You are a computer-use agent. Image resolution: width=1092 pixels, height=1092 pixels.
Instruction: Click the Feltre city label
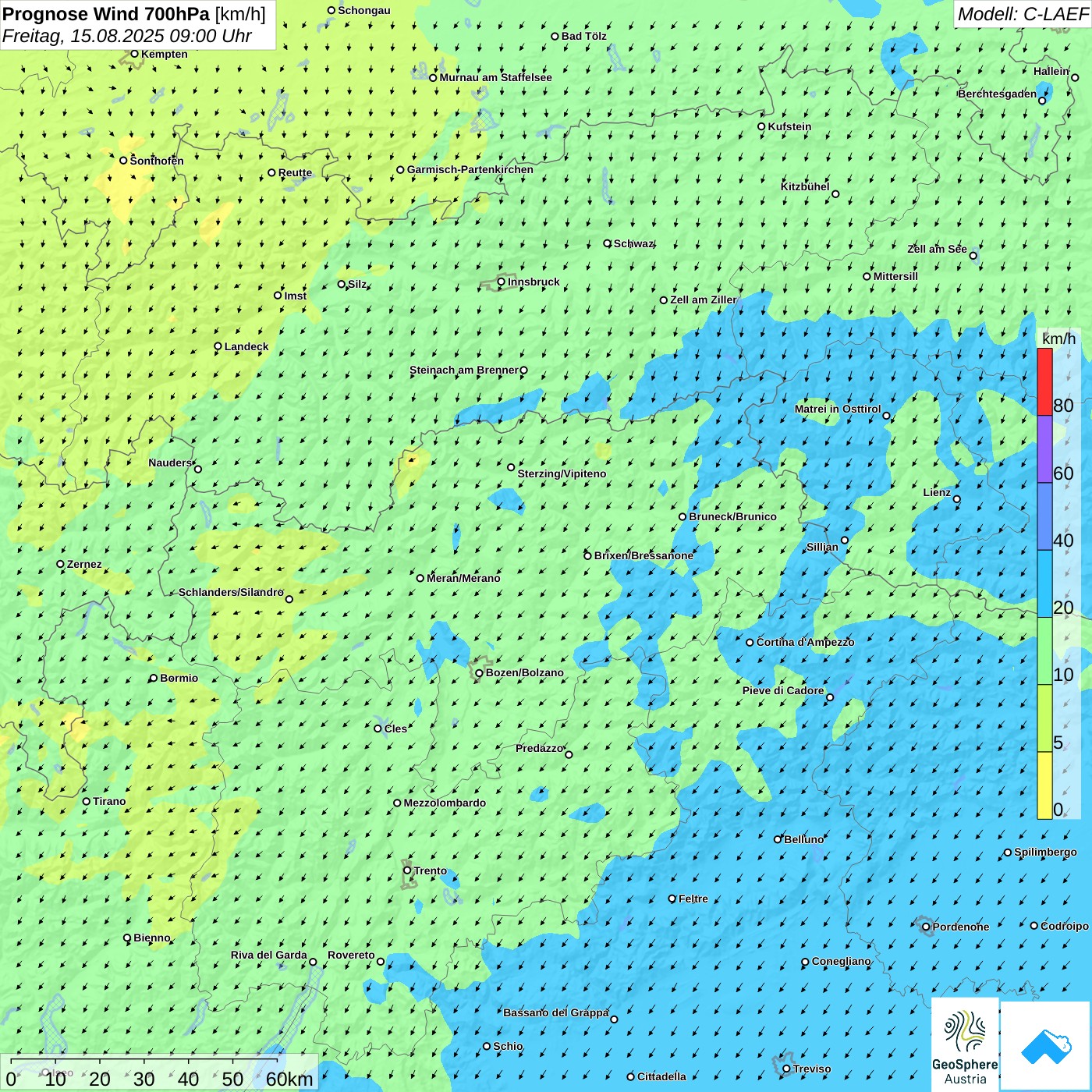point(693,899)
